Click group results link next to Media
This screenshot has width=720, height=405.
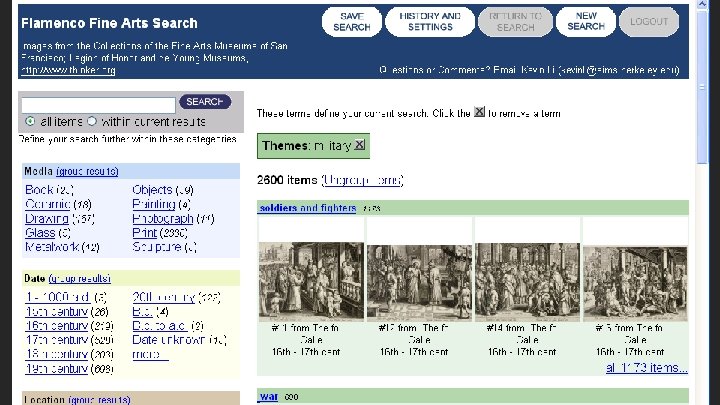[87, 171]
